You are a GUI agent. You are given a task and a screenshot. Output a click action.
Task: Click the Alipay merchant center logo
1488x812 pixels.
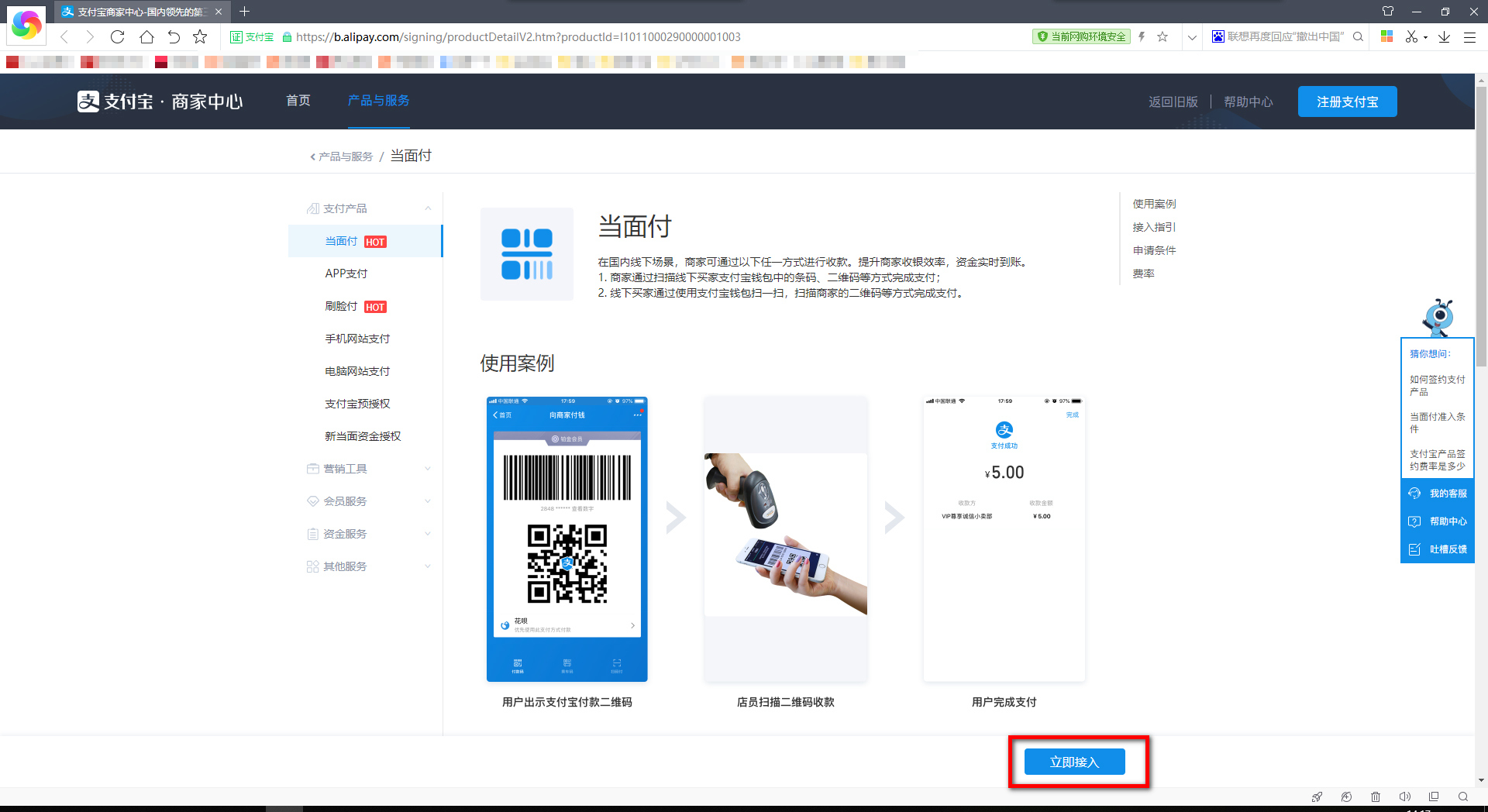tap(160, 101)
